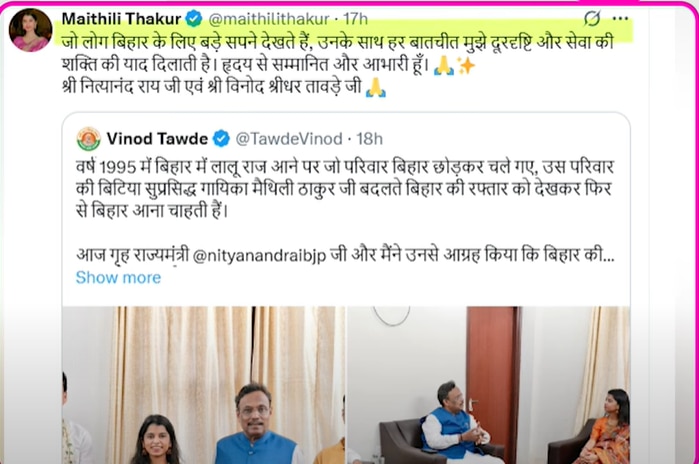
Task: Open the Vinod Tawde display name
Action: 157,139
